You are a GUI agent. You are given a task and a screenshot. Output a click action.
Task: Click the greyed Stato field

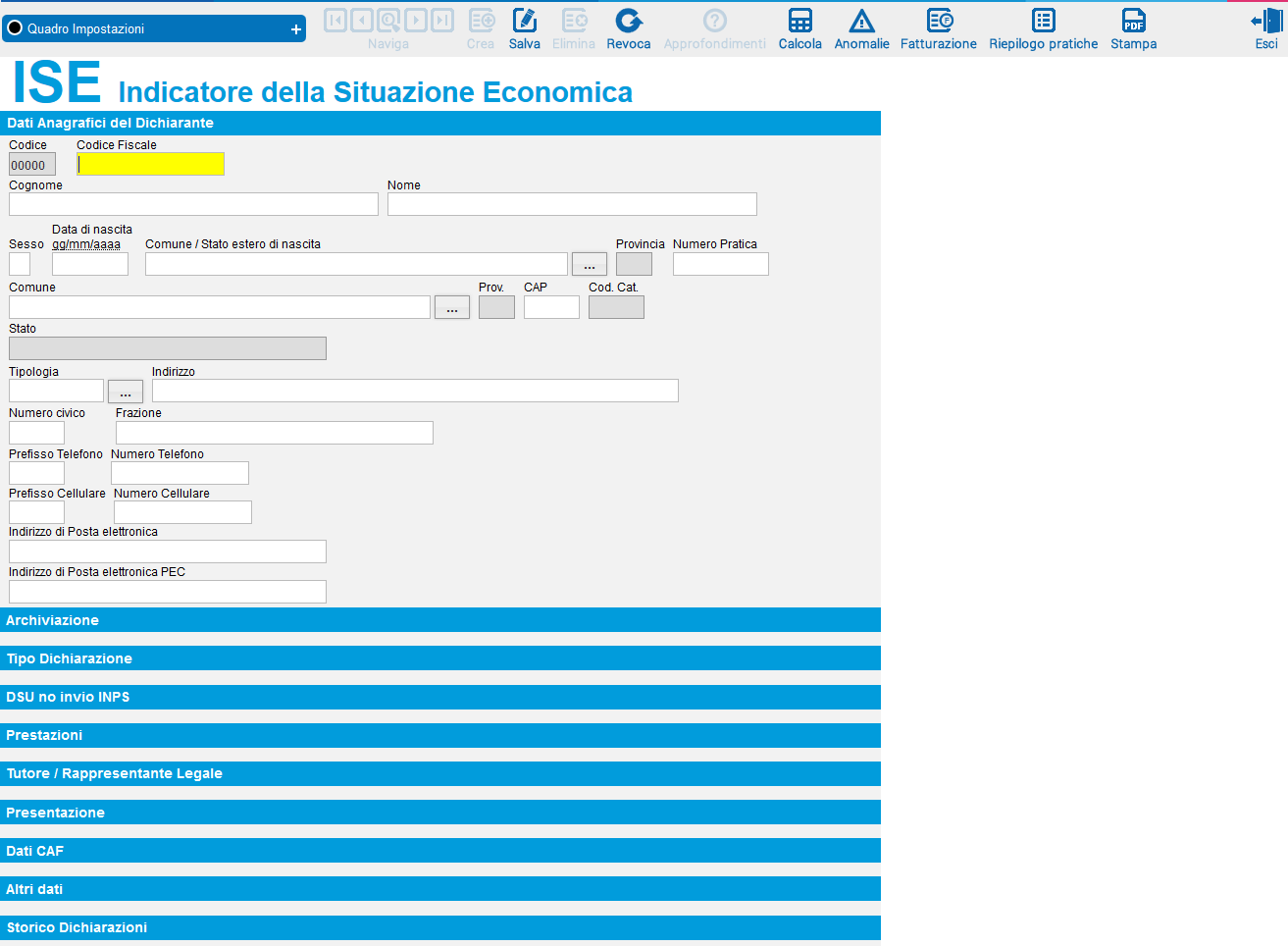point(168,348)
